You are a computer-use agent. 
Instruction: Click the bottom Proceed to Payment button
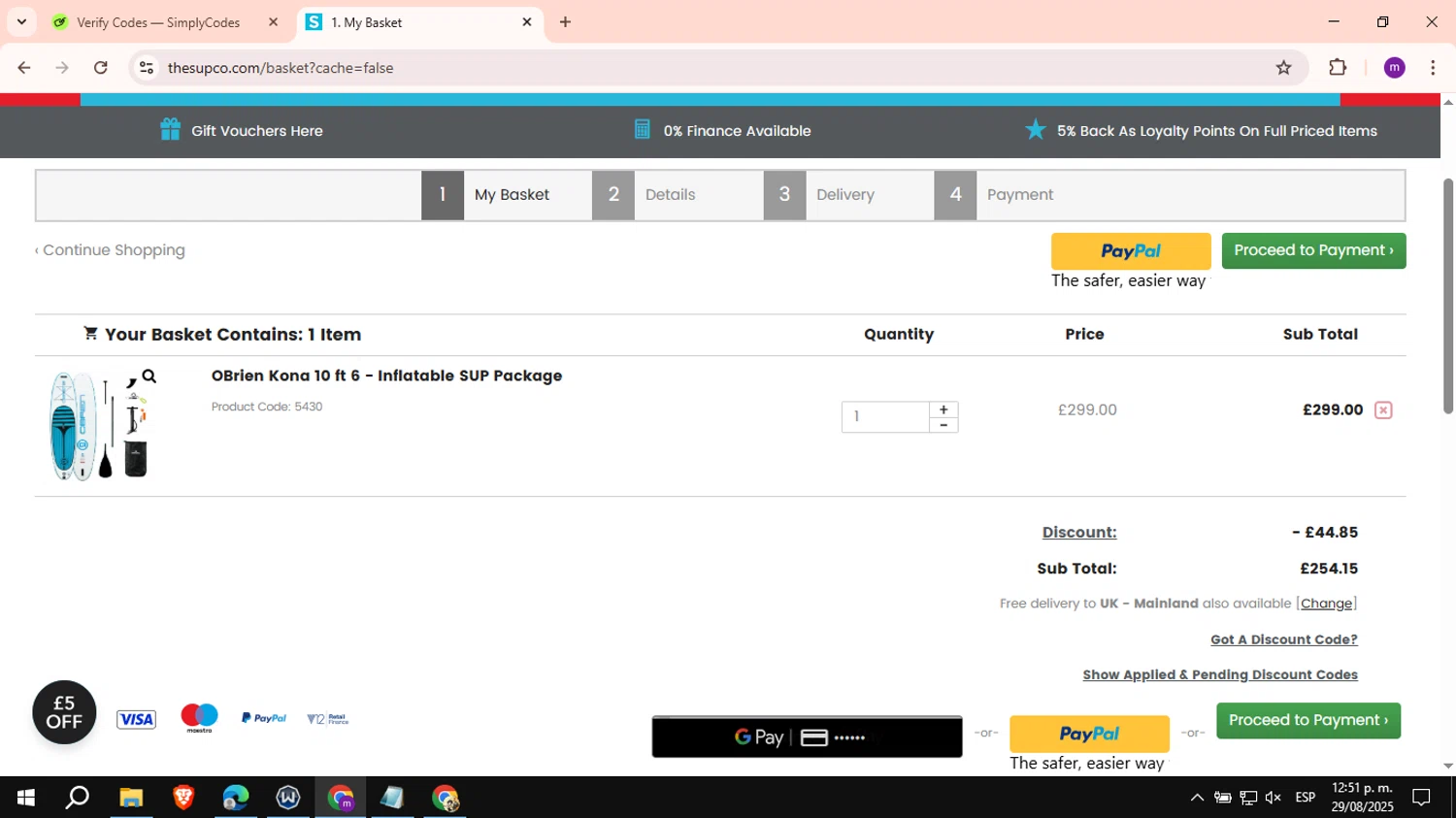[1308, 720]
